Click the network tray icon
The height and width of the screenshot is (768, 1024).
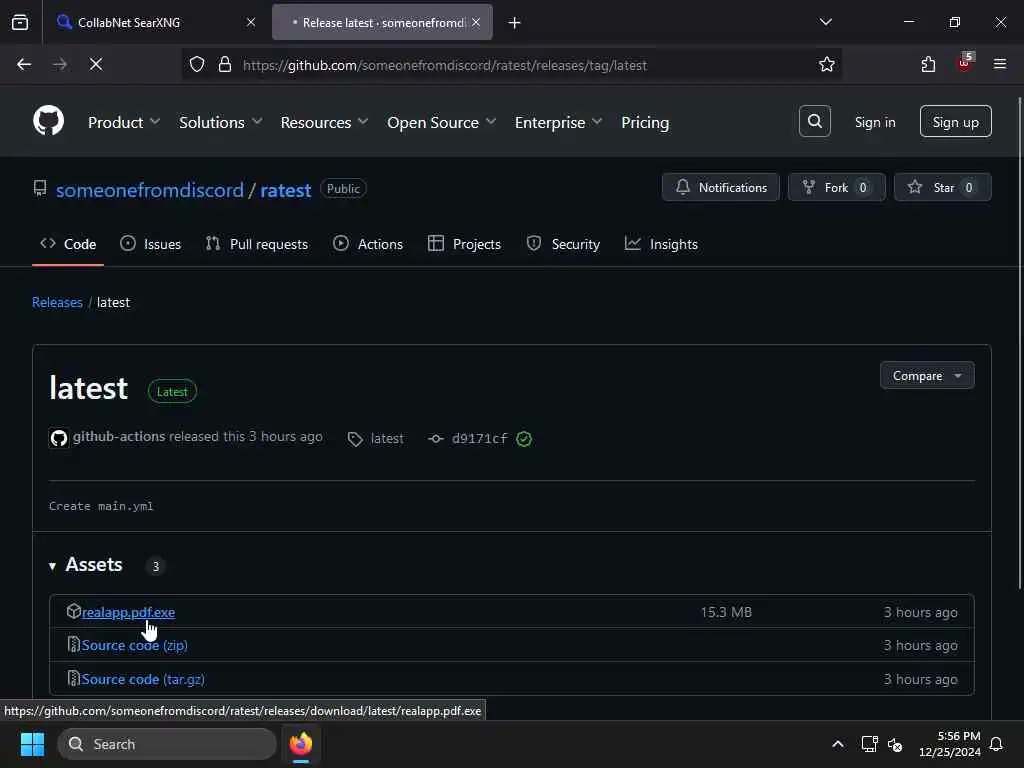tap(869, 744)
